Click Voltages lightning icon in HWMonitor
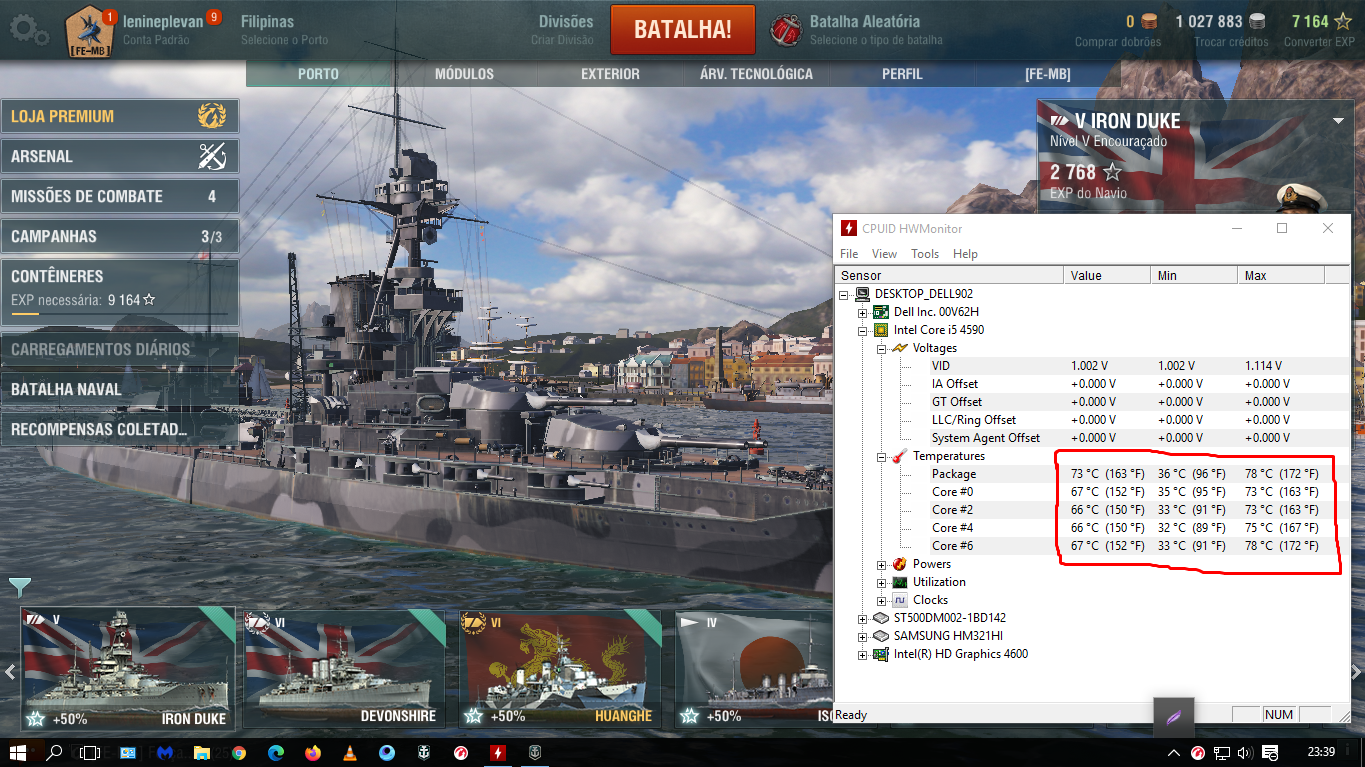This screenshot has width=1365, height=767. 900,348
